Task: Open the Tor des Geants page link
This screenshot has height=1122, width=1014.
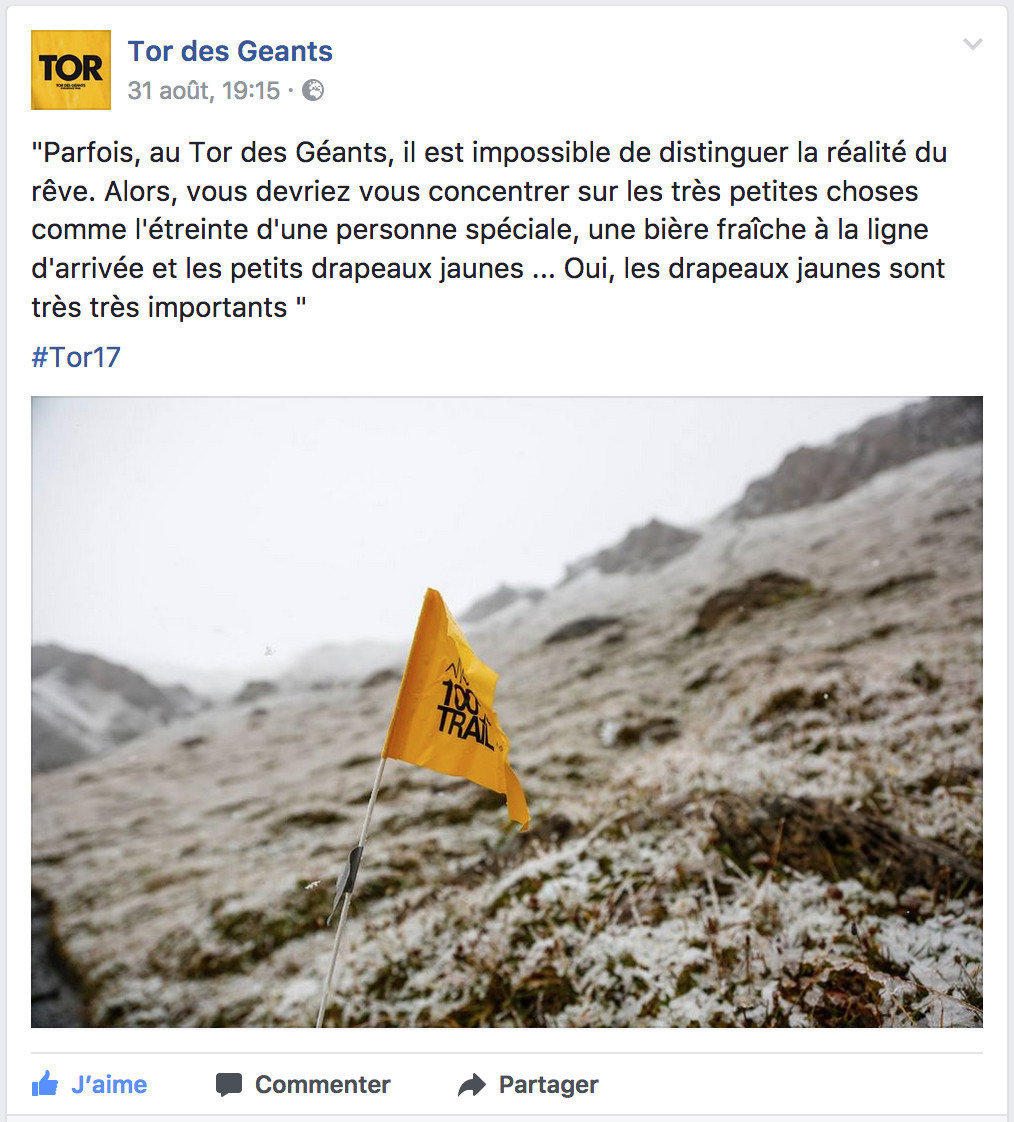Action: 230,52
